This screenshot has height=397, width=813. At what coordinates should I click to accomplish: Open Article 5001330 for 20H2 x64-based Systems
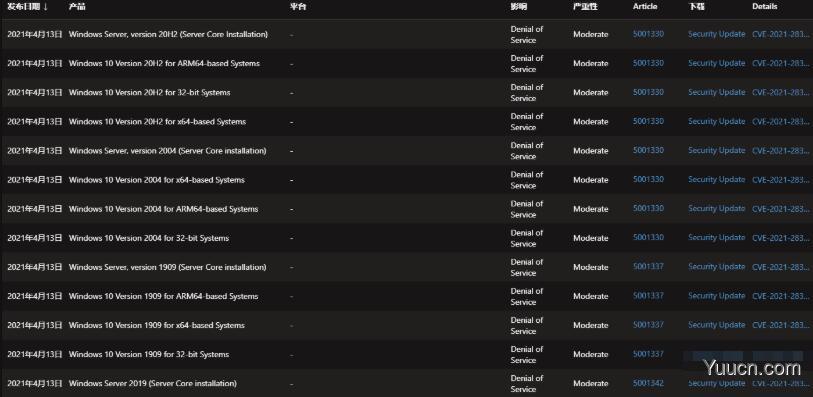(x=648, y=121)
